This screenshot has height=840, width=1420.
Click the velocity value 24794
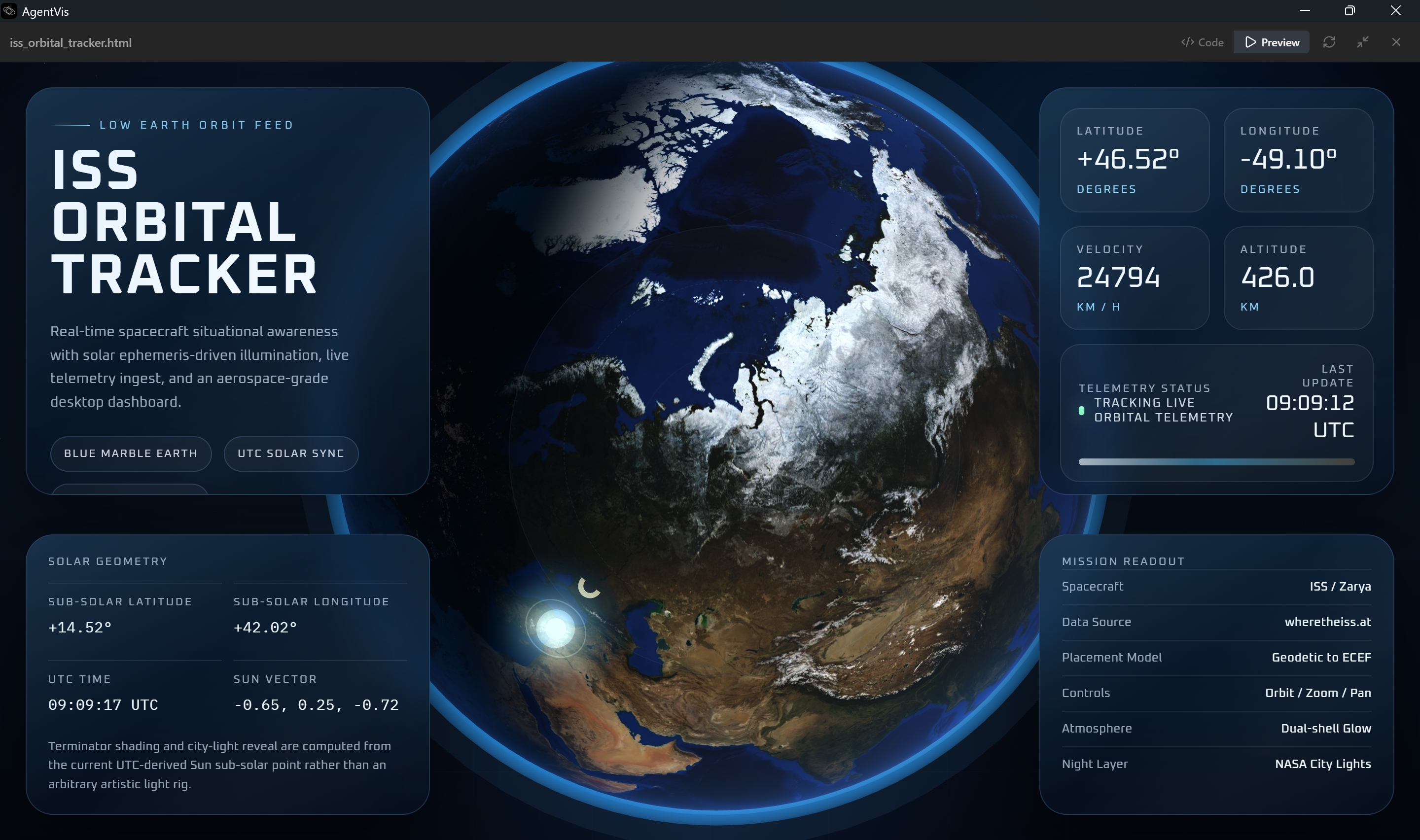pyautogui.click(x=1118, y=278)
